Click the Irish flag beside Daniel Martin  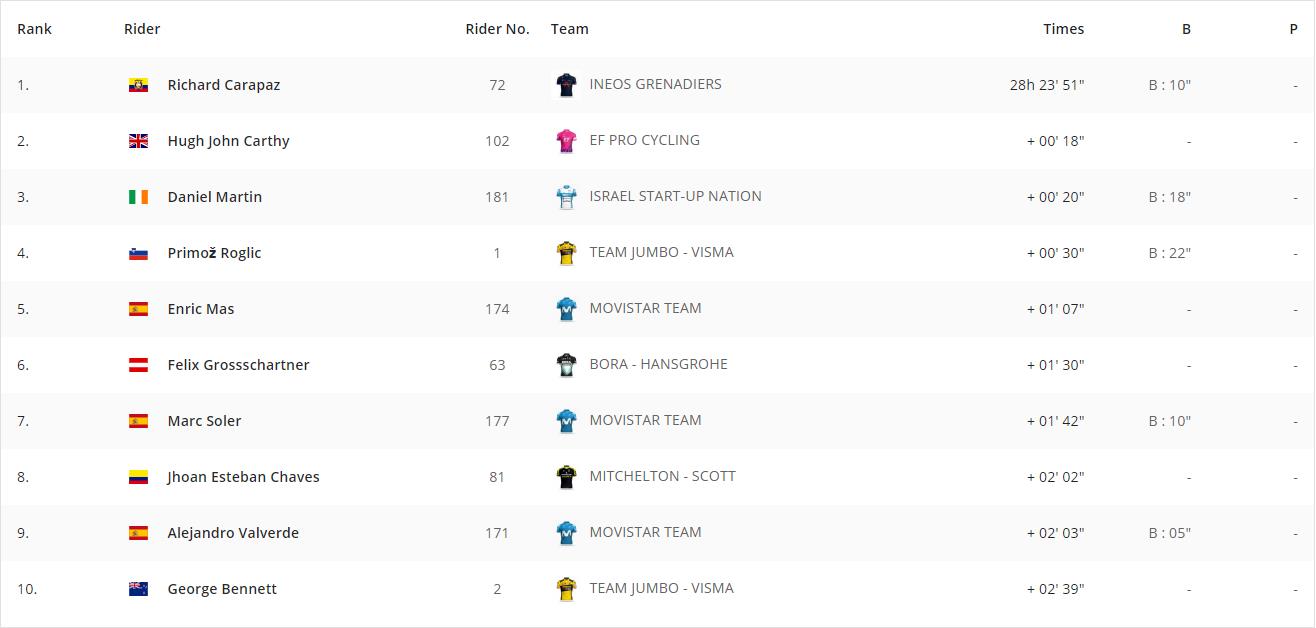[x=138, y=197]
